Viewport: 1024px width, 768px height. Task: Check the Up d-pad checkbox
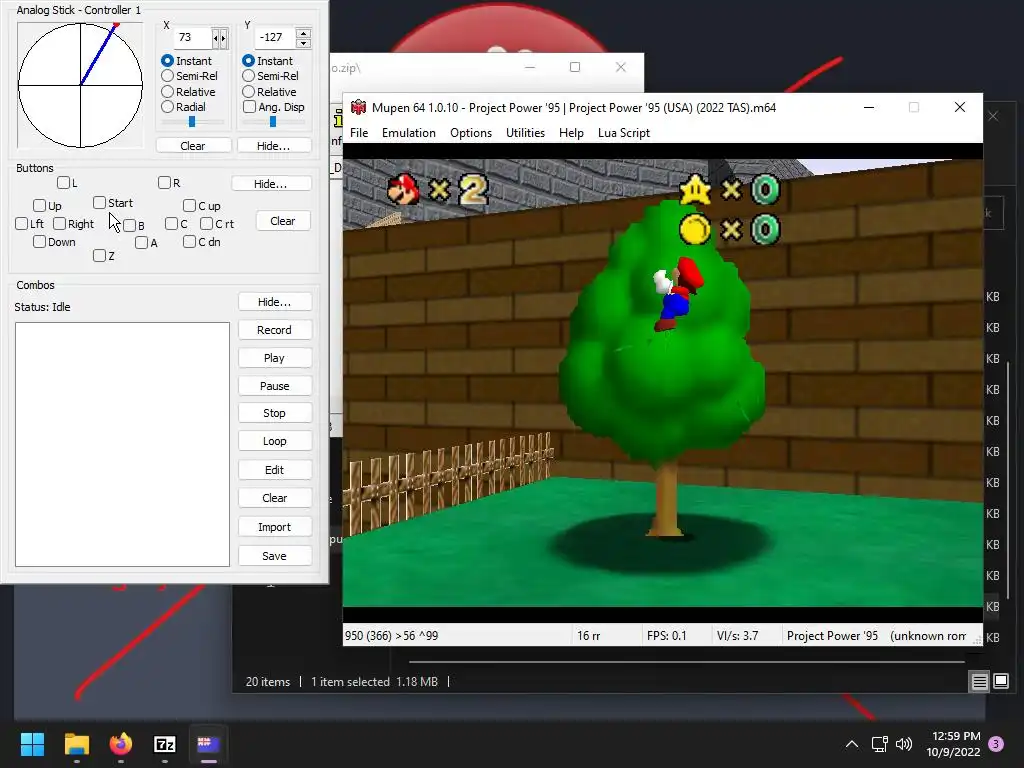(x=39, y=206)
